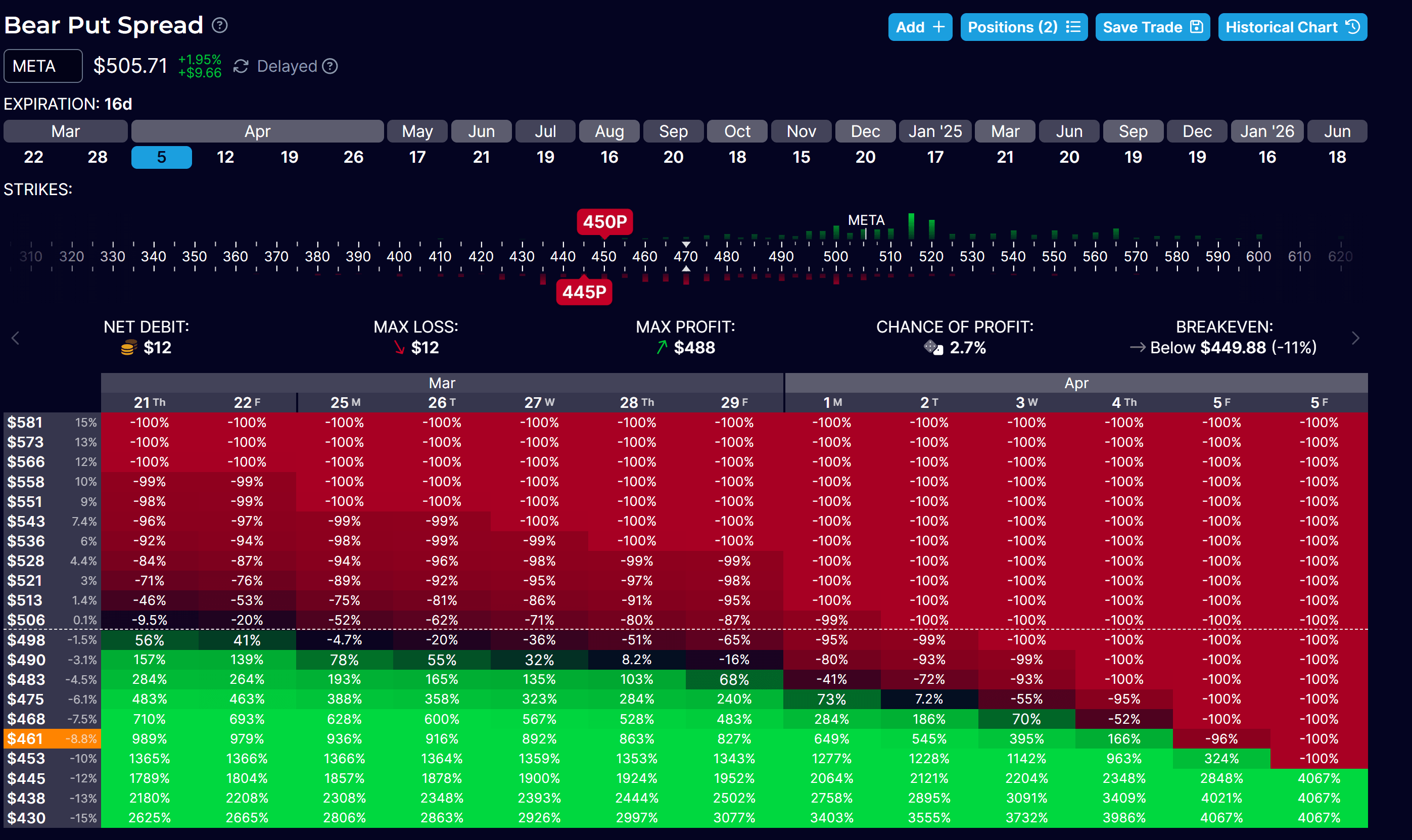The image size is (1412, 840).
Task: Click the red down arrow by Max Loss
Action: coord(399,348)
